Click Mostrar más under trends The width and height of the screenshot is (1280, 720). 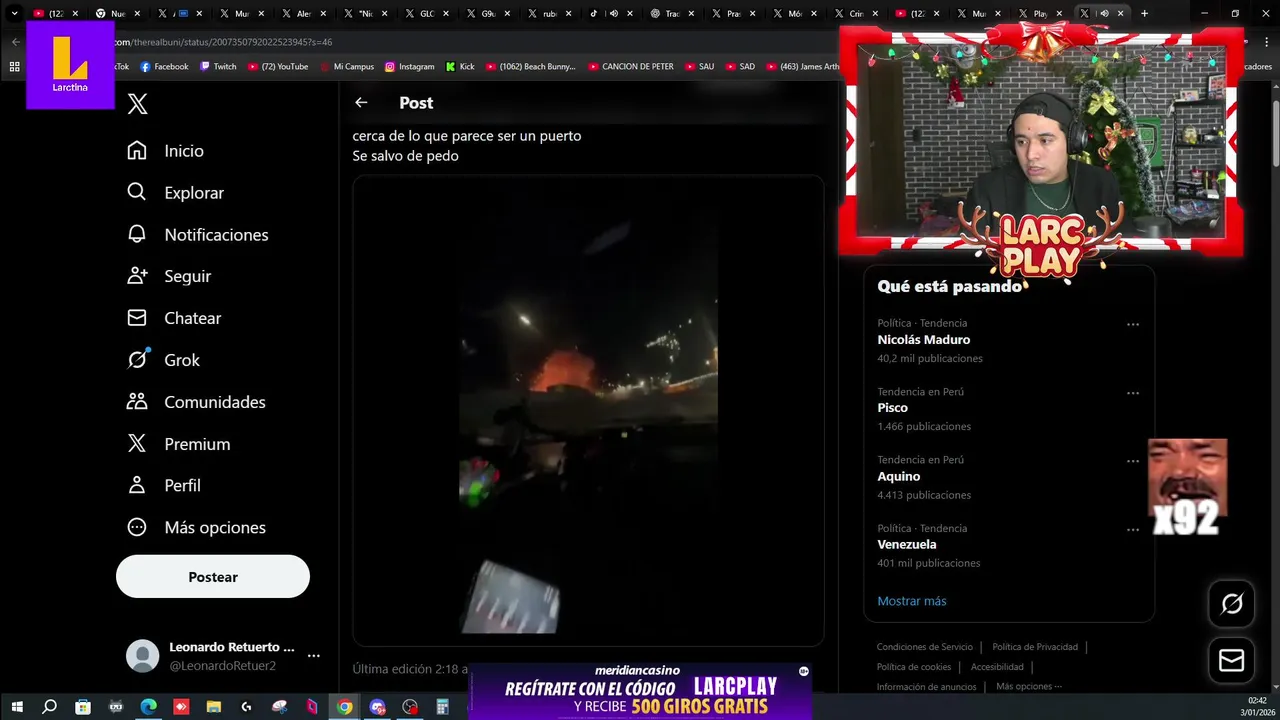911,601
